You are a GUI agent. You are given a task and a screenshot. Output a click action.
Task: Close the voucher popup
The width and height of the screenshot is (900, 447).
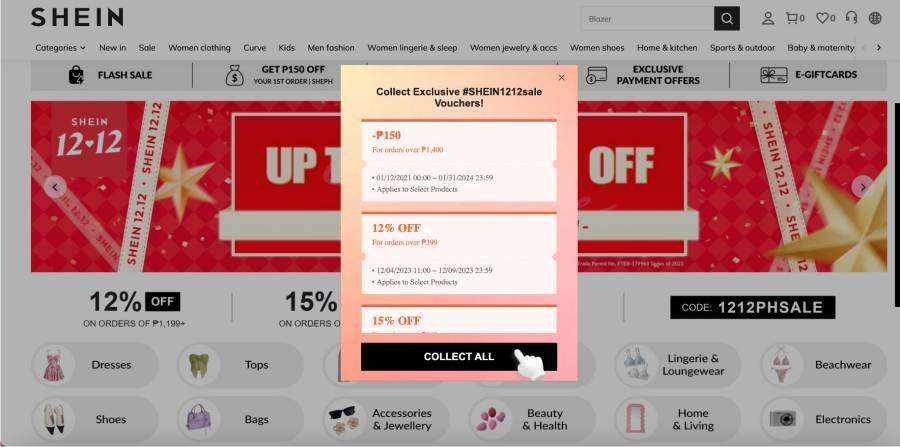[561, 77]
